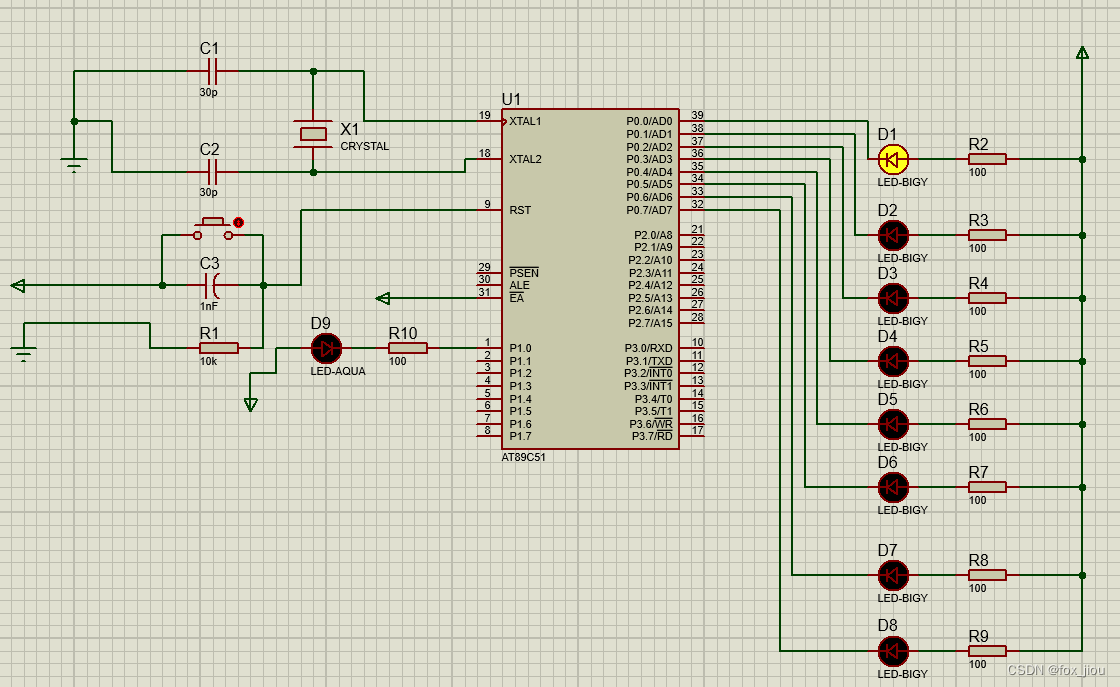Click the ground symbol left of R1
The width and height of the screenshot is (1120, 687).
point(24,354)
